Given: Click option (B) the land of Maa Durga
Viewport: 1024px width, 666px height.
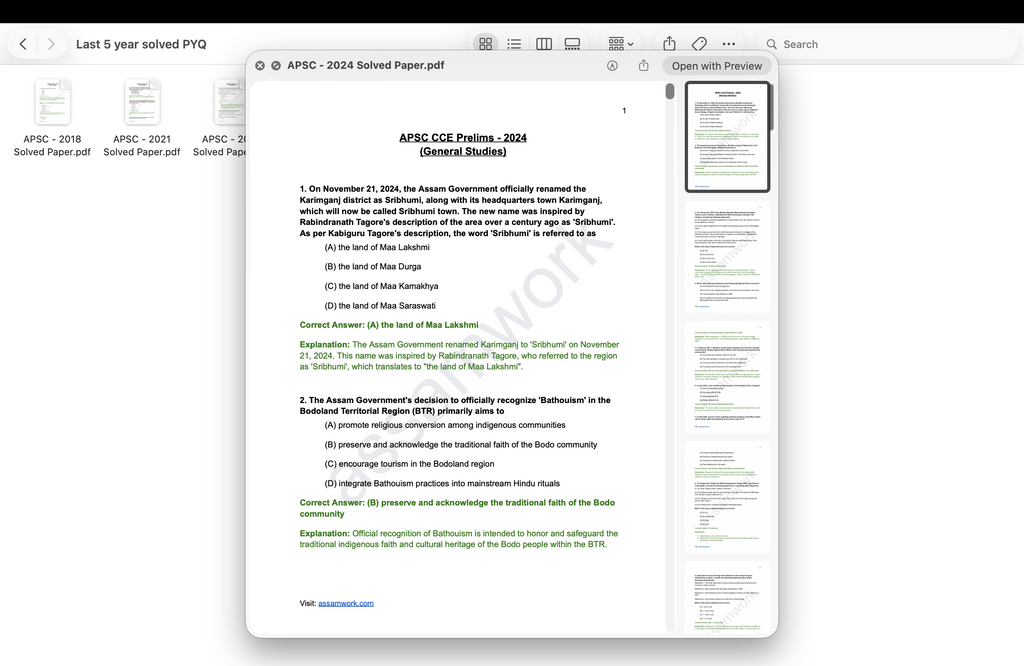Looking at the screenshot, I should coord(373,266).
